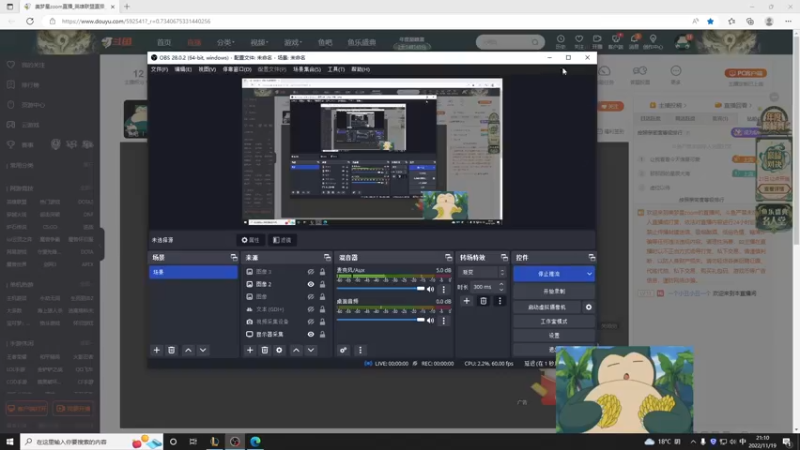Move the source up in the sources panel
Screen dimensions: 800x450
click(296, 350)
